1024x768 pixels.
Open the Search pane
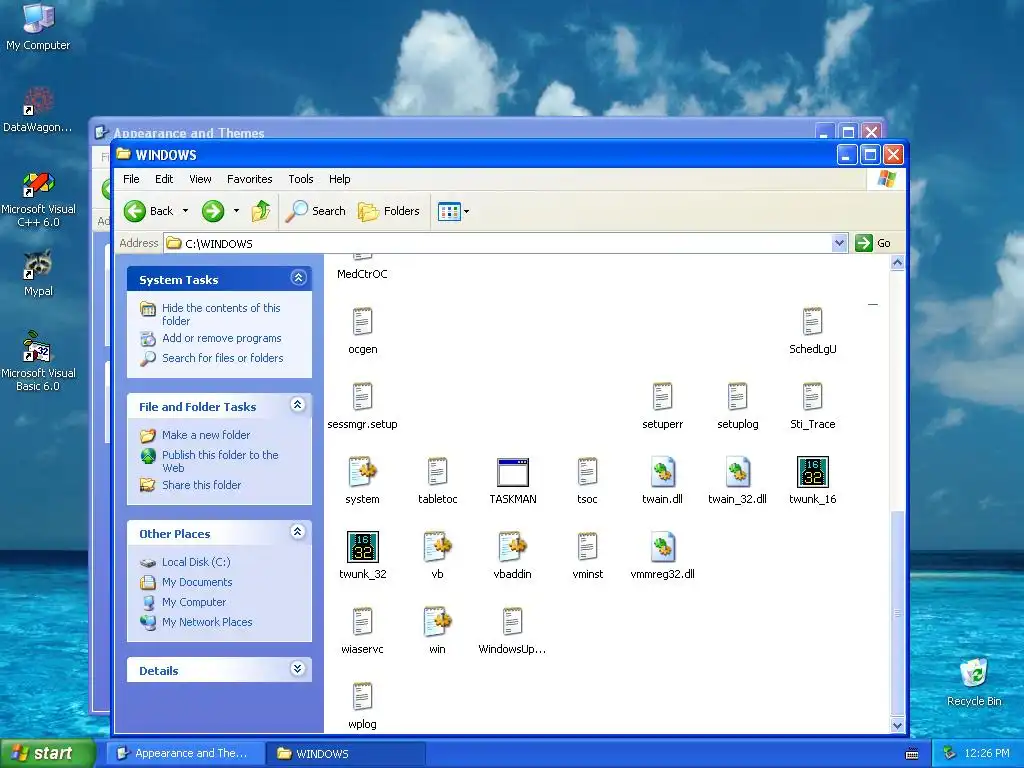click(316, 211)
